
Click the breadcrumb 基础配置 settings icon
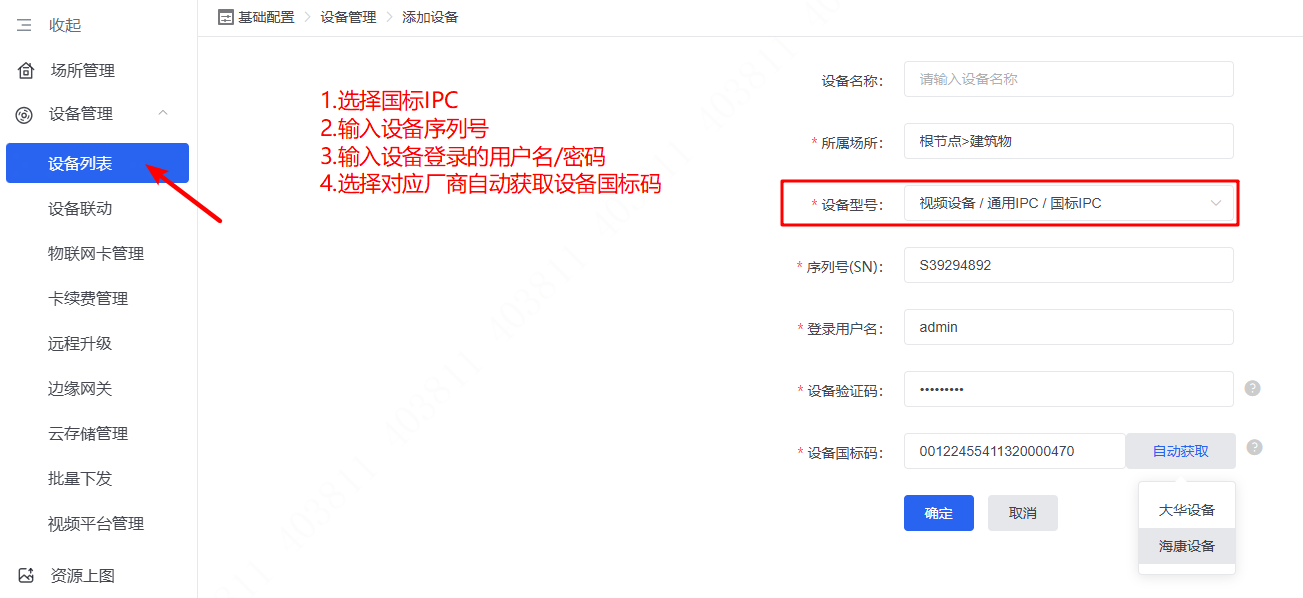point(225,17)
